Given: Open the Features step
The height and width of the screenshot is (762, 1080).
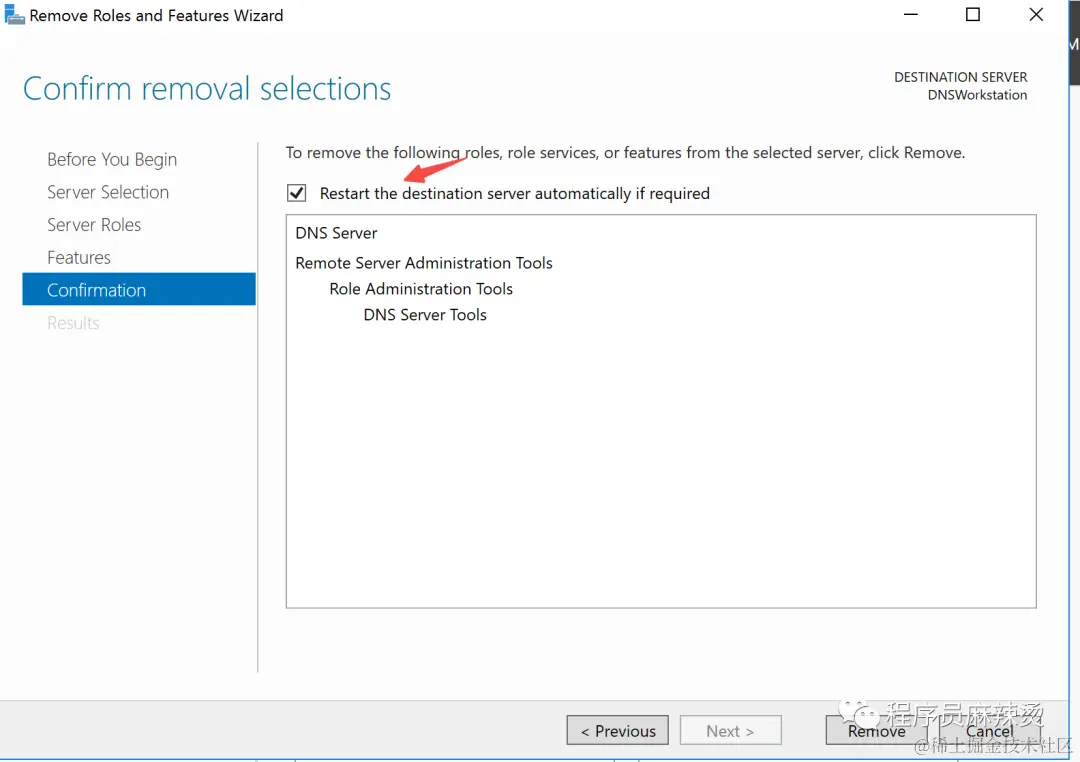Looking at the screenshot, I should click(79, 257).
